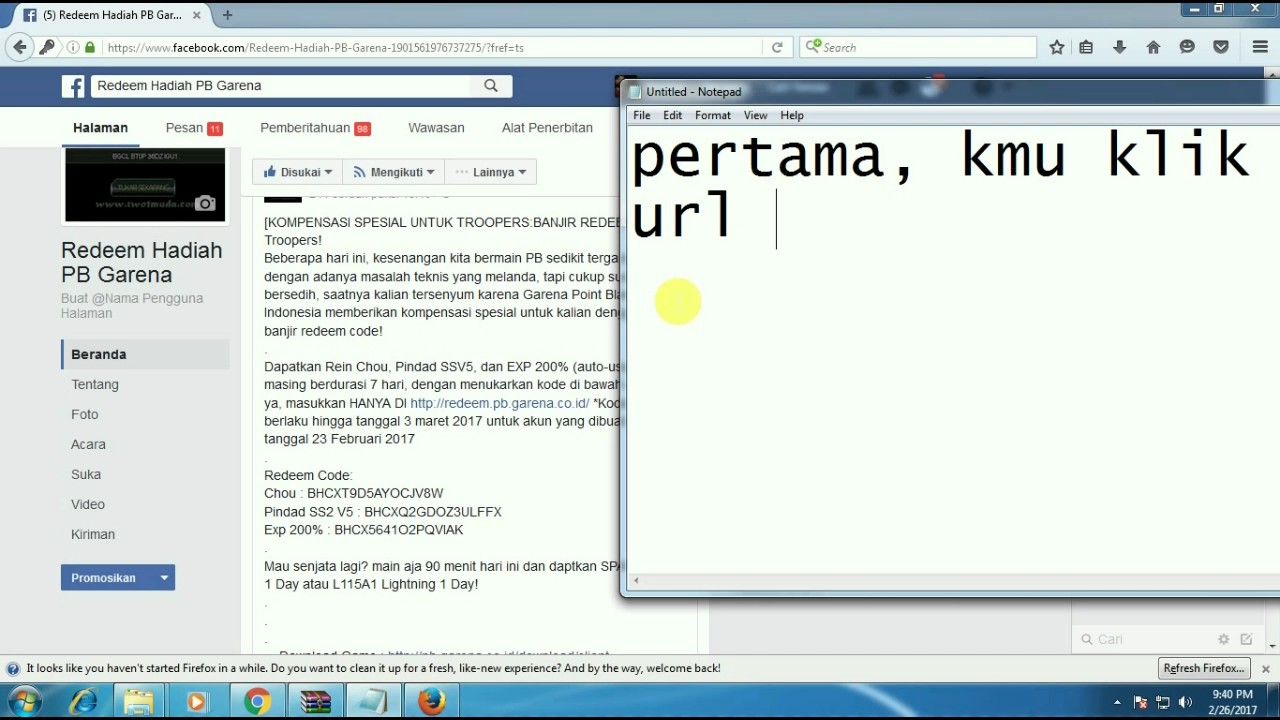Viewport: 1280px width, 720px height.
Task: Click the key icon beside the address bar
Action: 47,47
